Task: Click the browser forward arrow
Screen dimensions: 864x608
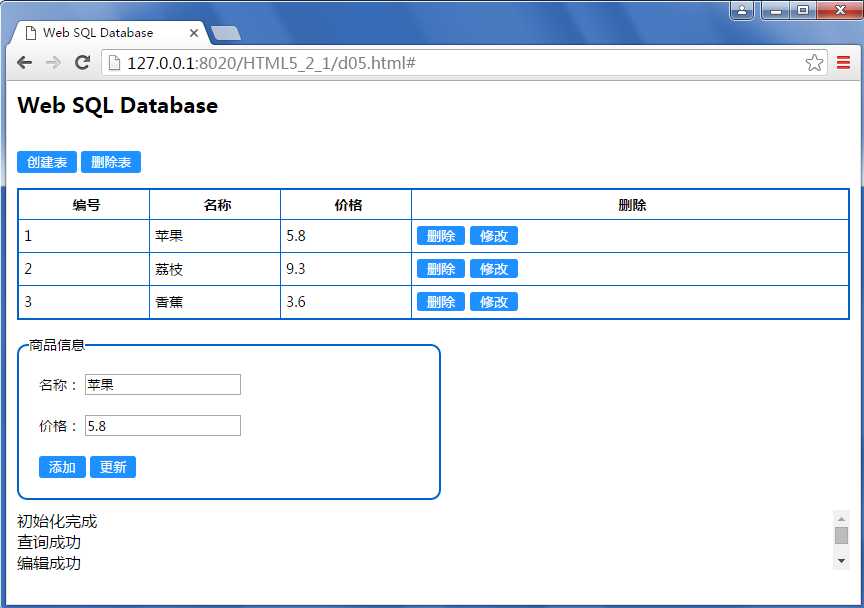Action: point(53,63)
